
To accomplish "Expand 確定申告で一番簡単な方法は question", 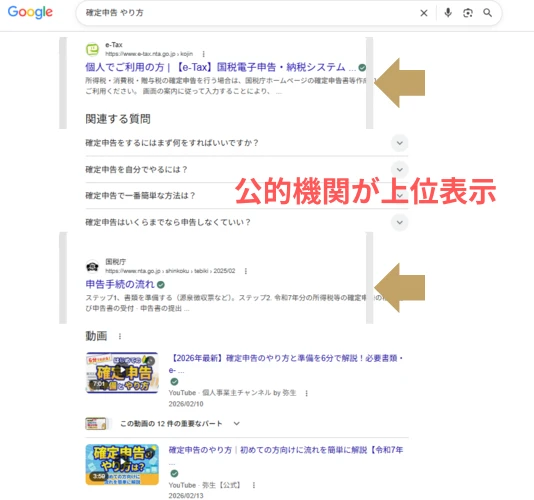I will pyautogui.click(x=399, y=196).
